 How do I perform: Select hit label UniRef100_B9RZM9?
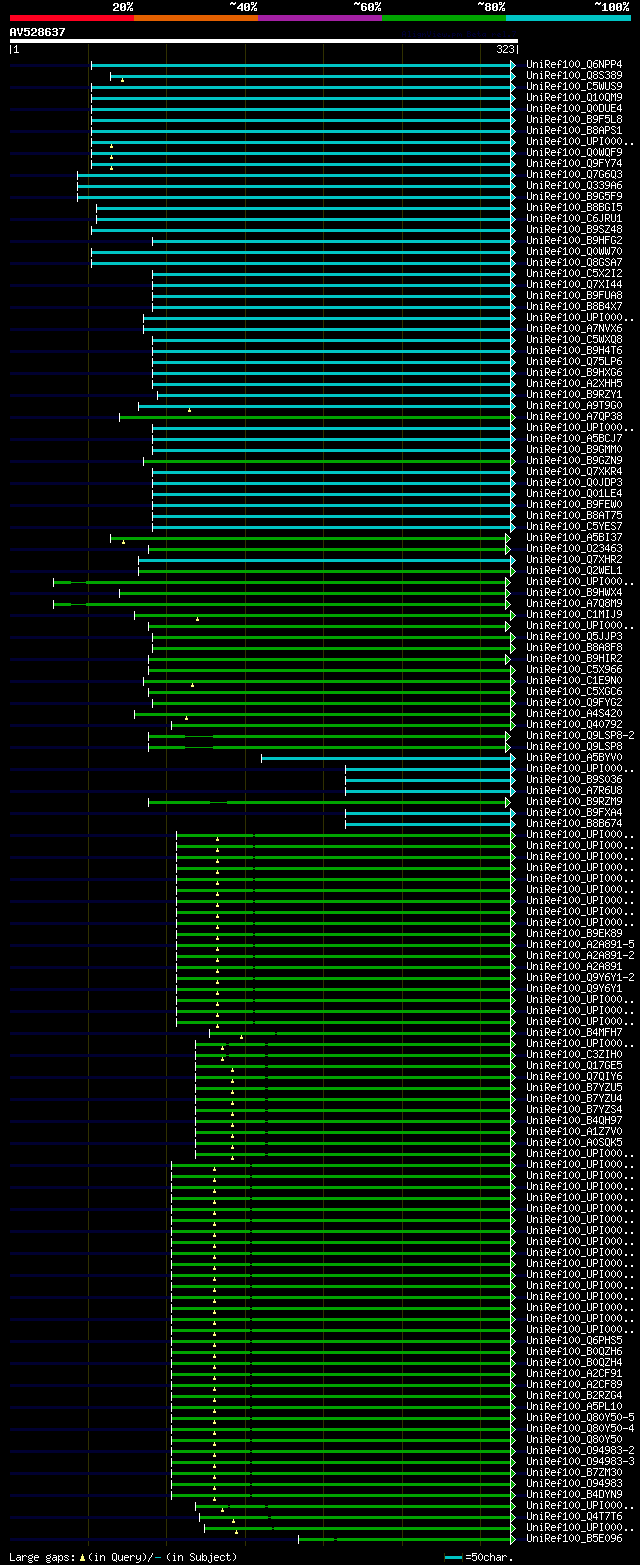[574, 802]
